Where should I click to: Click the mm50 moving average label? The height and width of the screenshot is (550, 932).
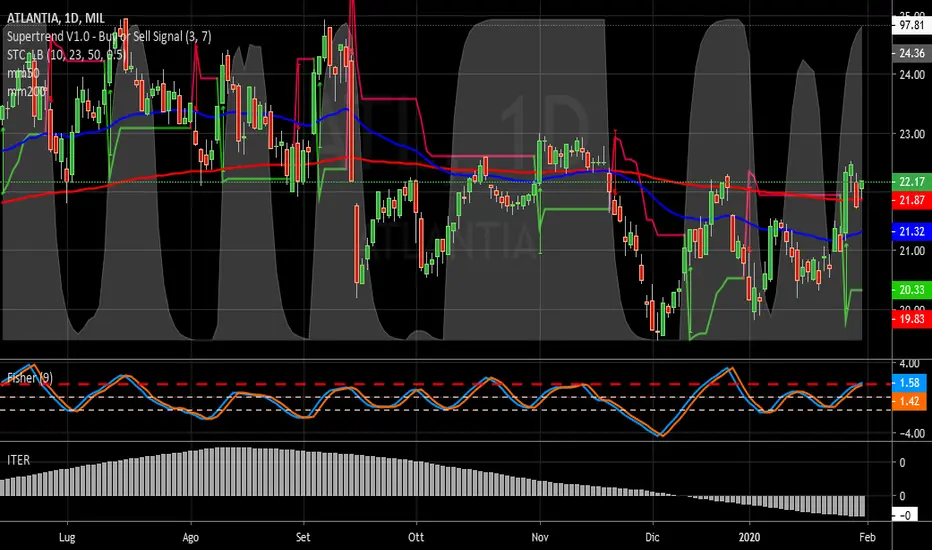point(23,73)
